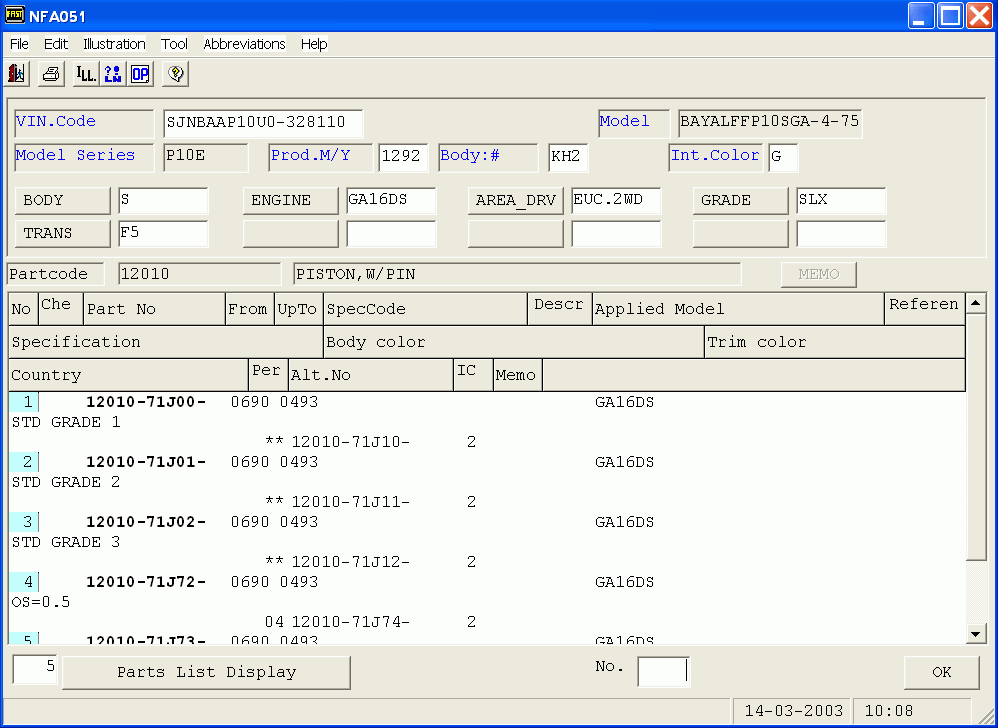This screenshot has width=998, height=728.
Task: Click the OK button
Action: pyautogui.click(x=941, y=672)
